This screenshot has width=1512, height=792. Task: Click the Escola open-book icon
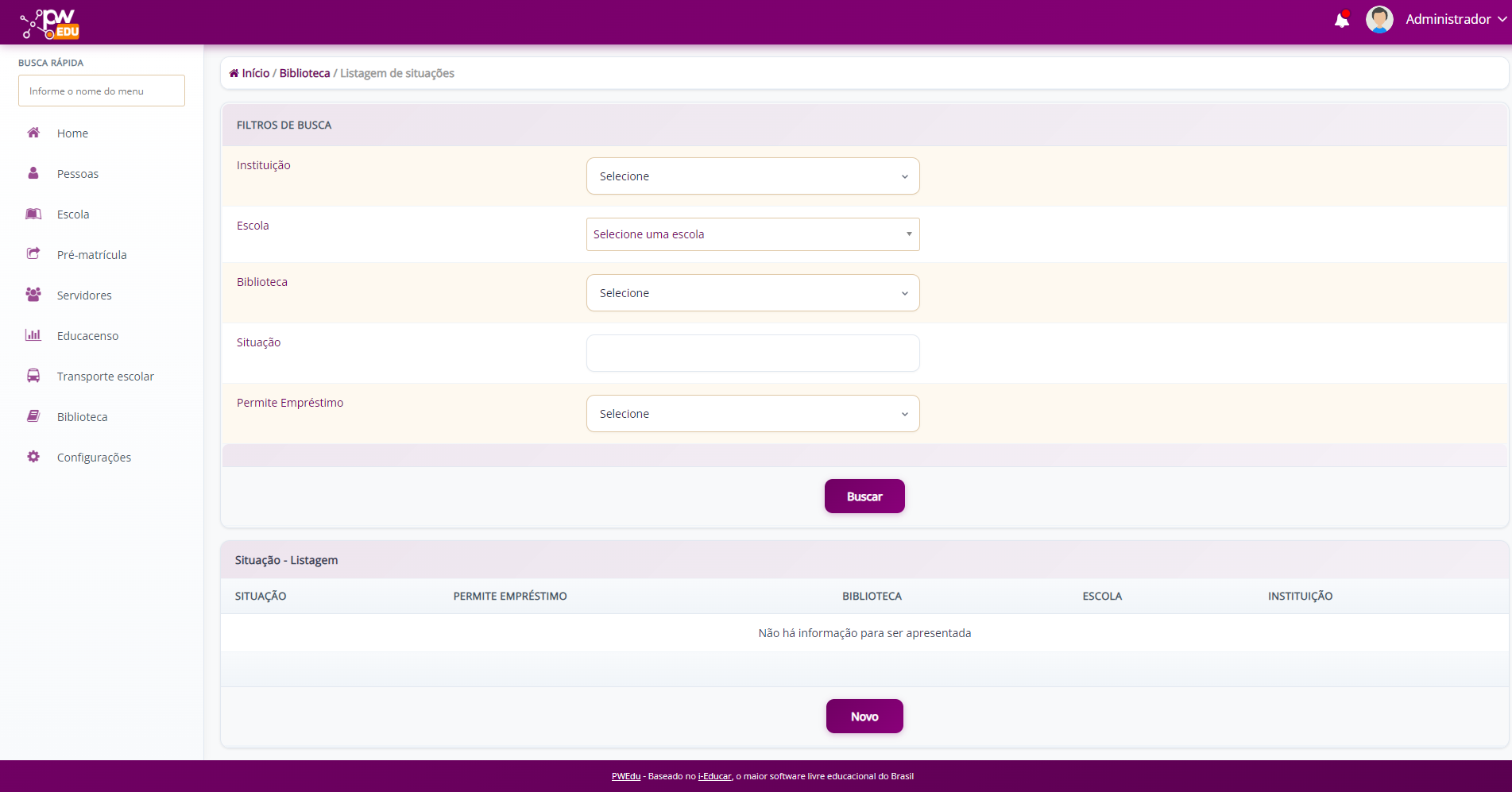(x=33, y=214)
